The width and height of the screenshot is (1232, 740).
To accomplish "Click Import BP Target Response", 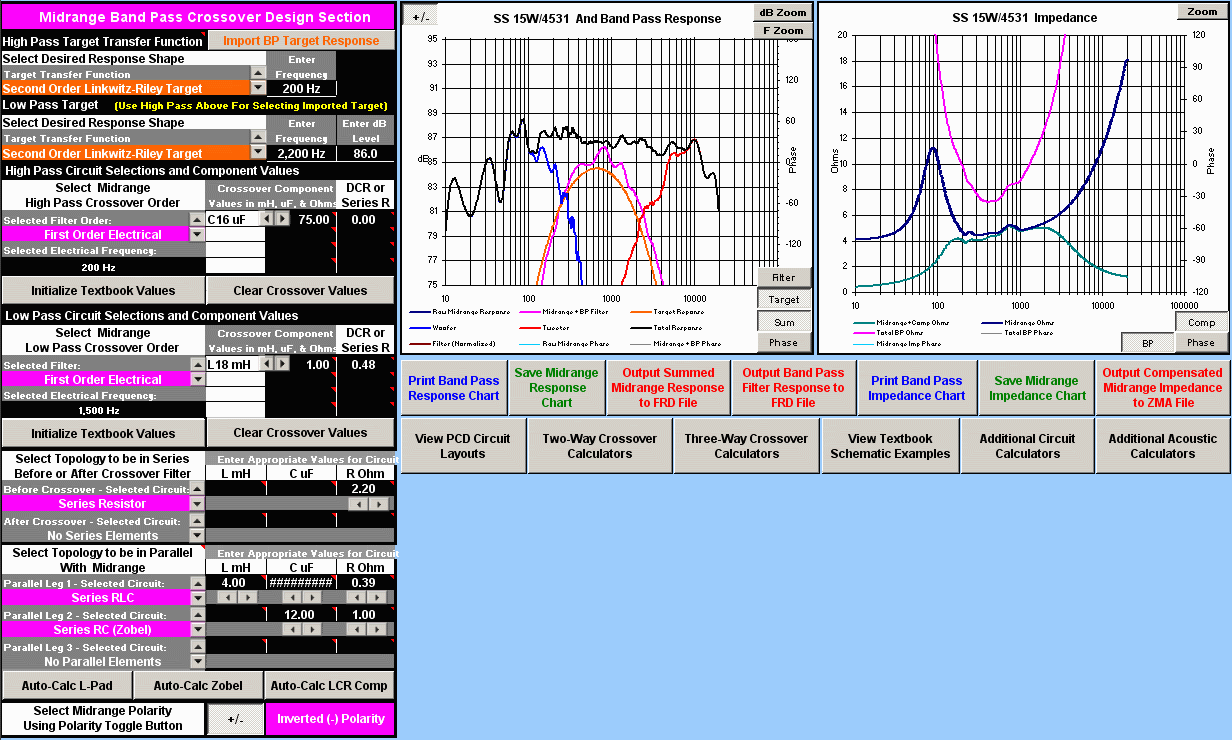I will coord(301,41).
